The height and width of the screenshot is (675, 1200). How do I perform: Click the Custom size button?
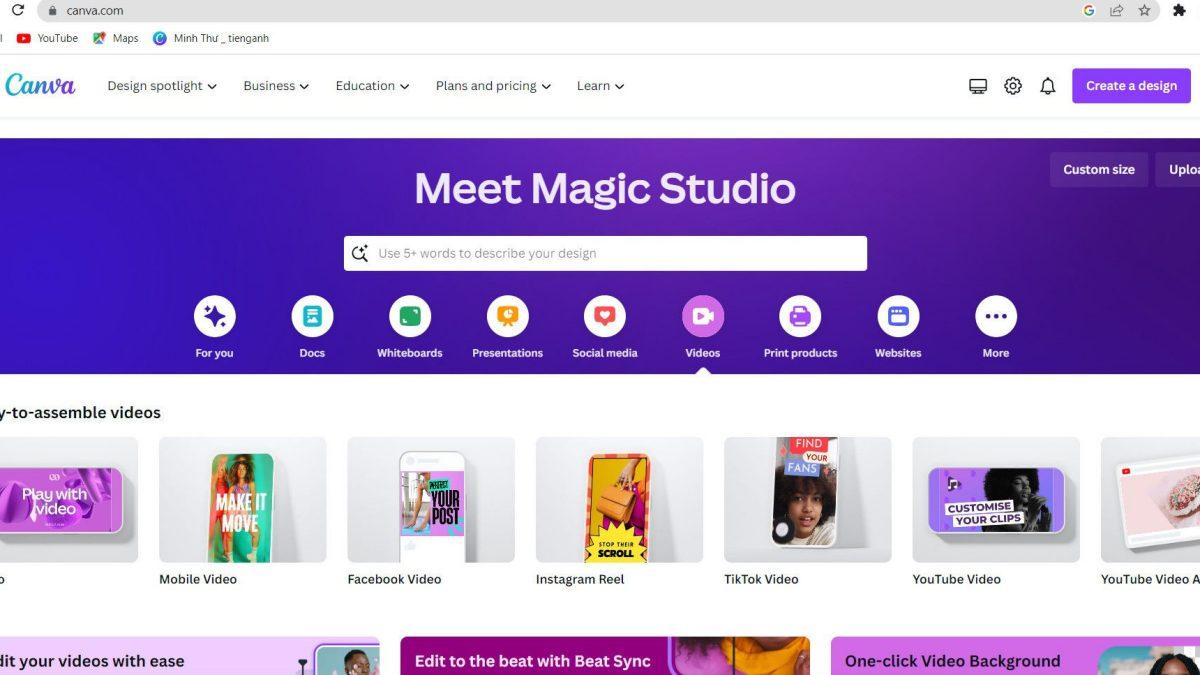coord(1098,169)
